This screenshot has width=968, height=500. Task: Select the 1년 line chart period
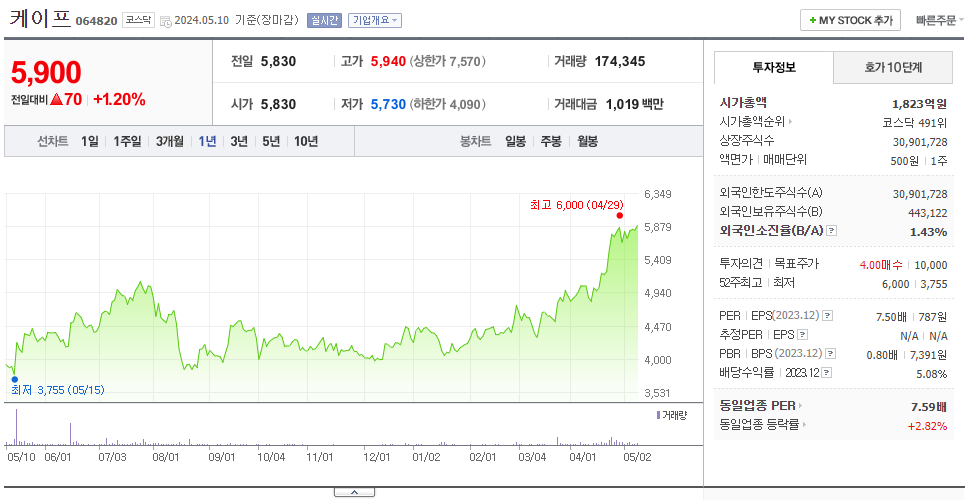click(x=207, y=141)
